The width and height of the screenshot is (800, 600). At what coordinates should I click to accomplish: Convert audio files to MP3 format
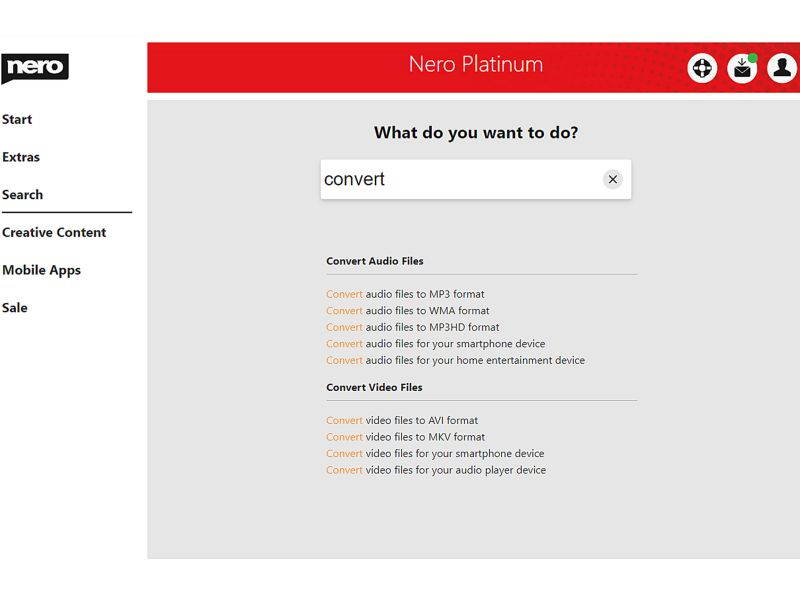[x=404, y=294]
